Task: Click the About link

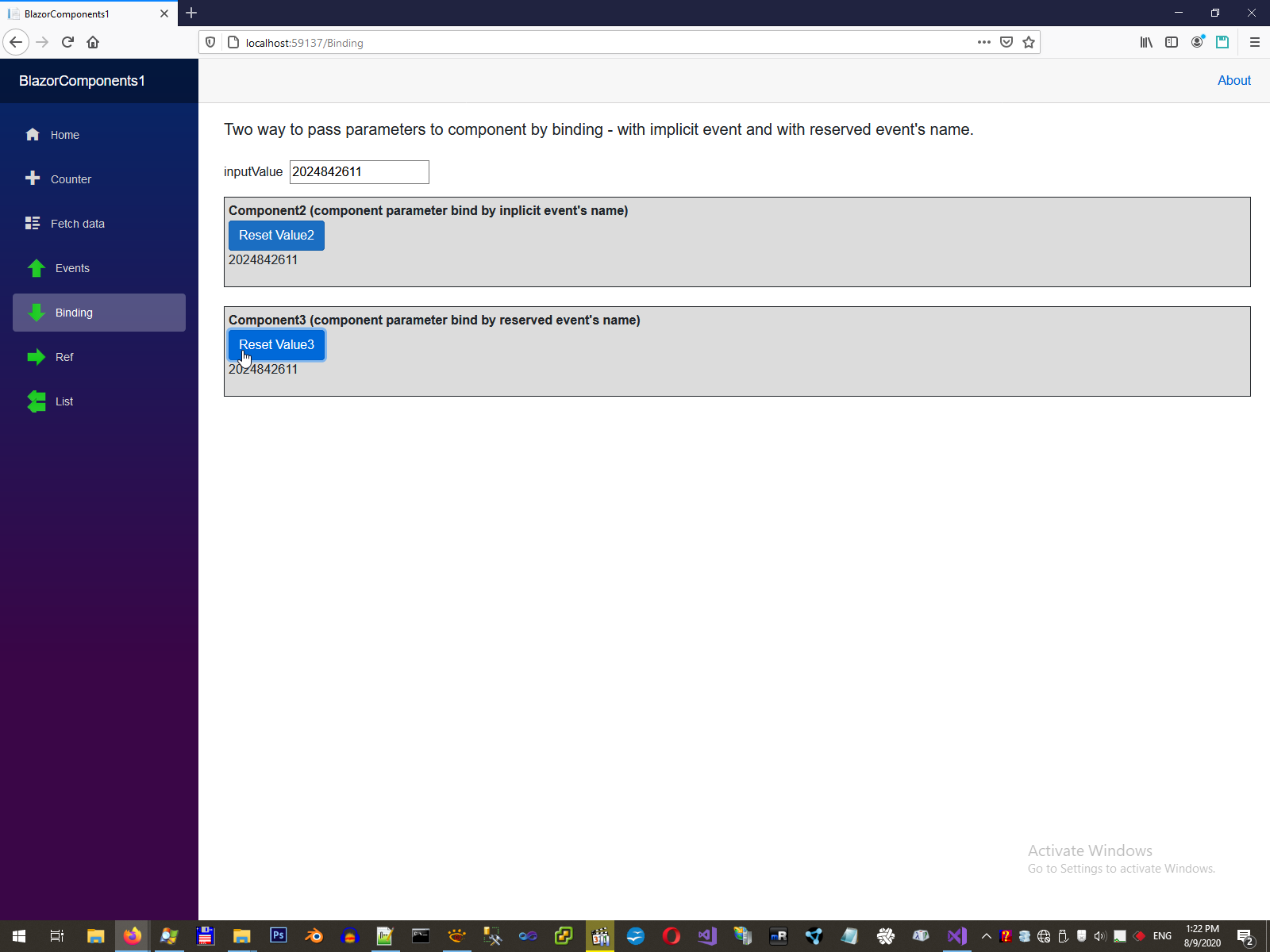Action: tap(1234, 80)
